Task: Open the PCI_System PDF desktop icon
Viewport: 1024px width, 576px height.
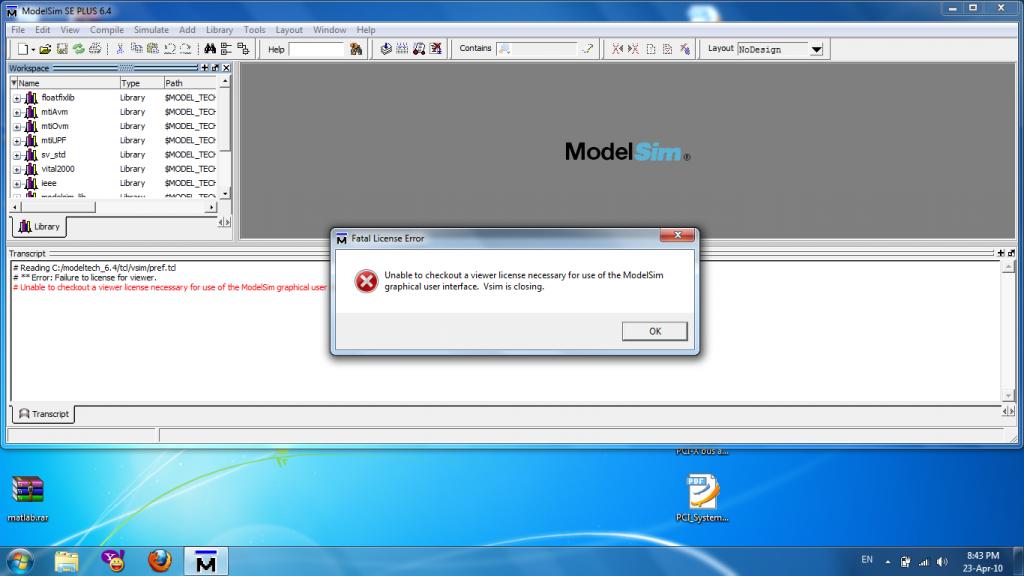Action: pos(702,498)
